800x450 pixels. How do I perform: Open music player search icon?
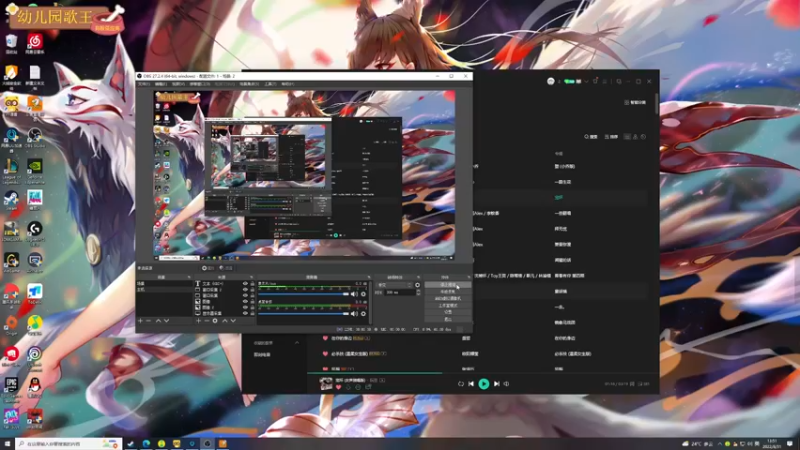[x=587, y=137]
